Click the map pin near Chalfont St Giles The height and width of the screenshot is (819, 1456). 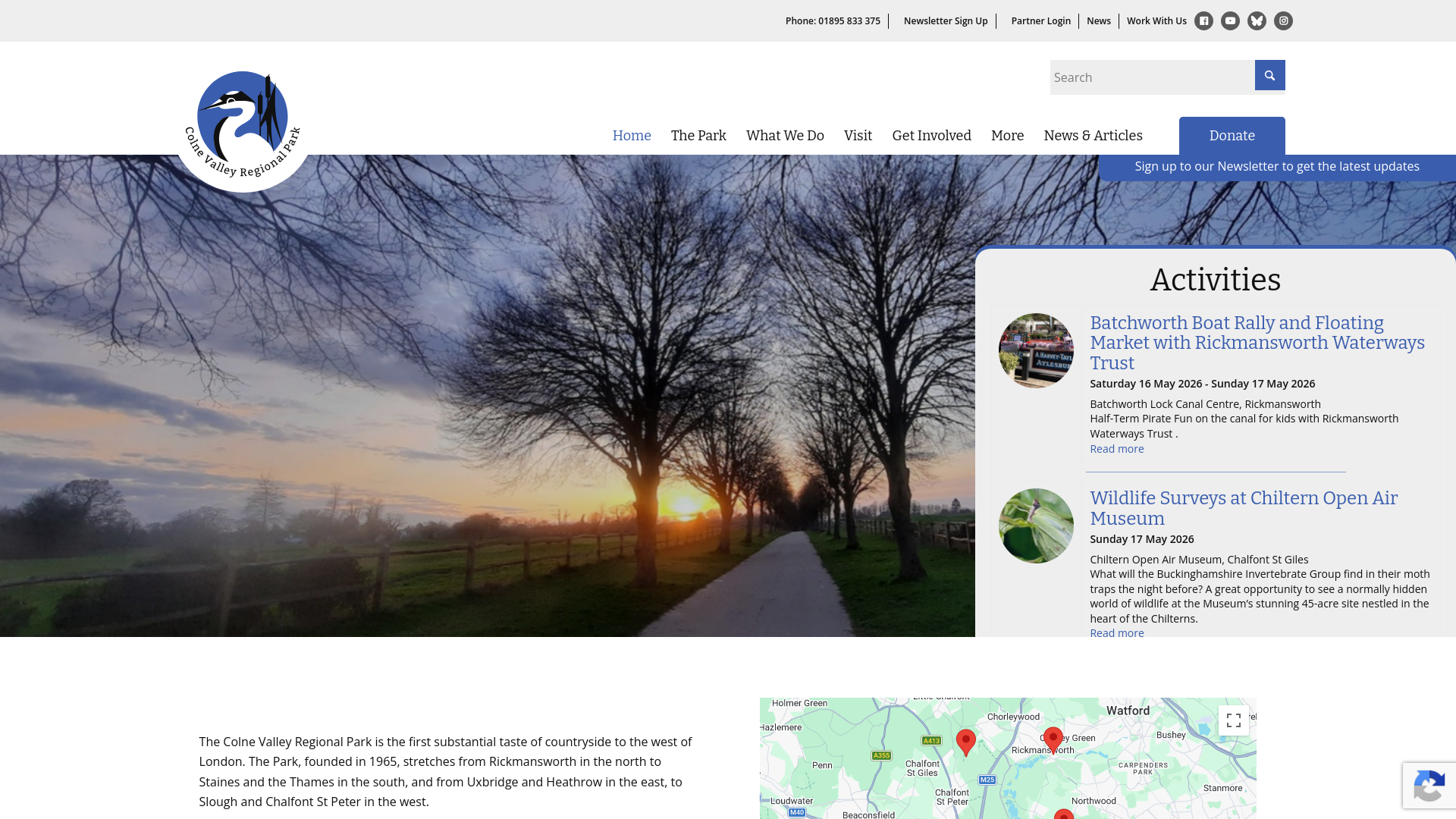(x=965, y=742)
